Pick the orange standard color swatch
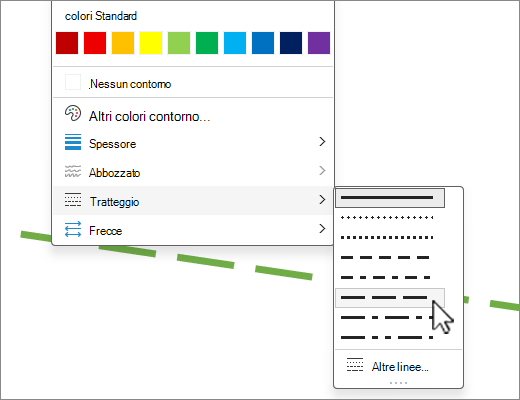This screenshot has width=520, height=400. tap(123, 43)
